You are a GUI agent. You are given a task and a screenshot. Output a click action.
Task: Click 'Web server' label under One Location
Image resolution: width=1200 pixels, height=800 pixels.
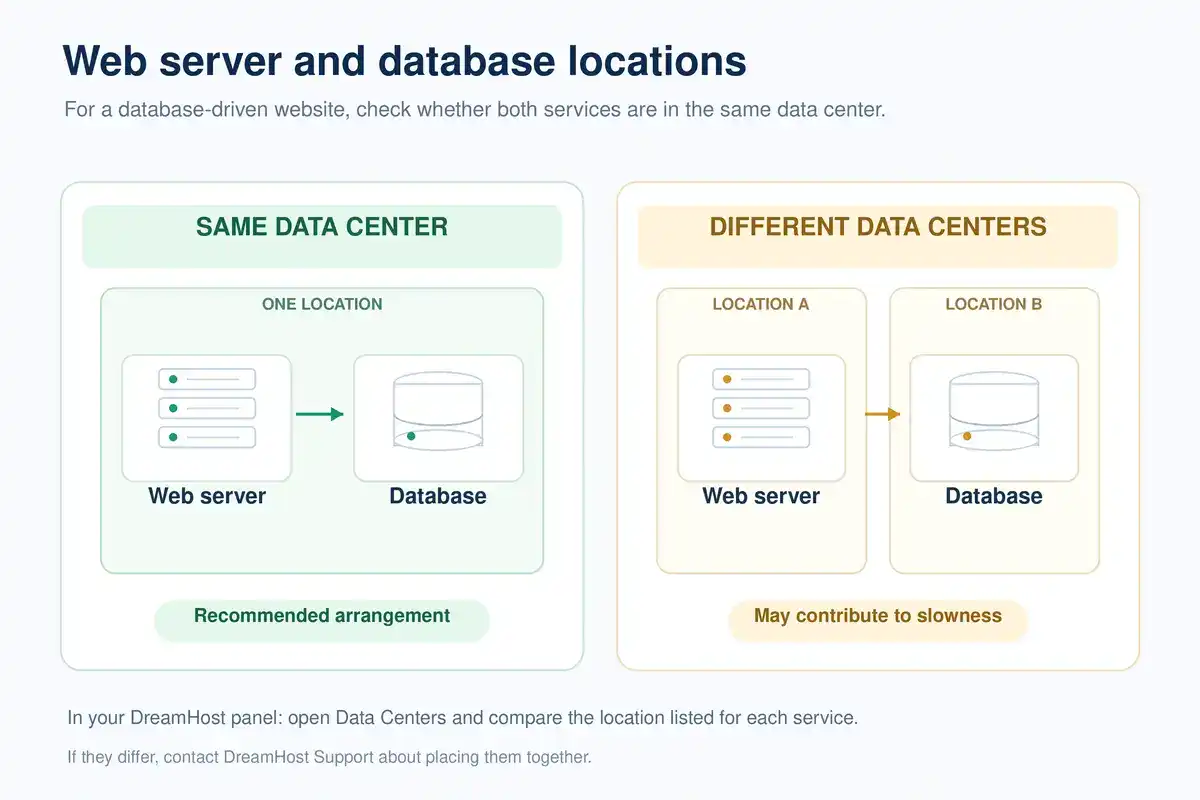(x=207, y=496)
